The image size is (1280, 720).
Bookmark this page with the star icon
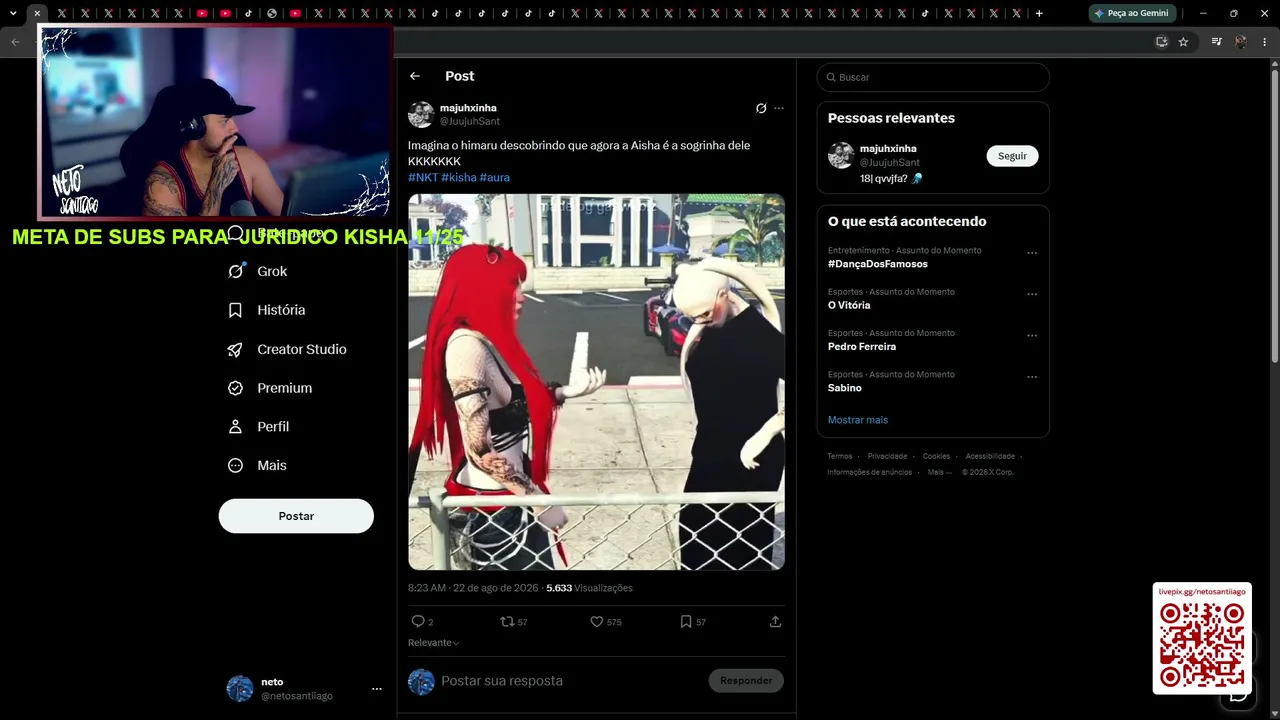(1183, 42)
